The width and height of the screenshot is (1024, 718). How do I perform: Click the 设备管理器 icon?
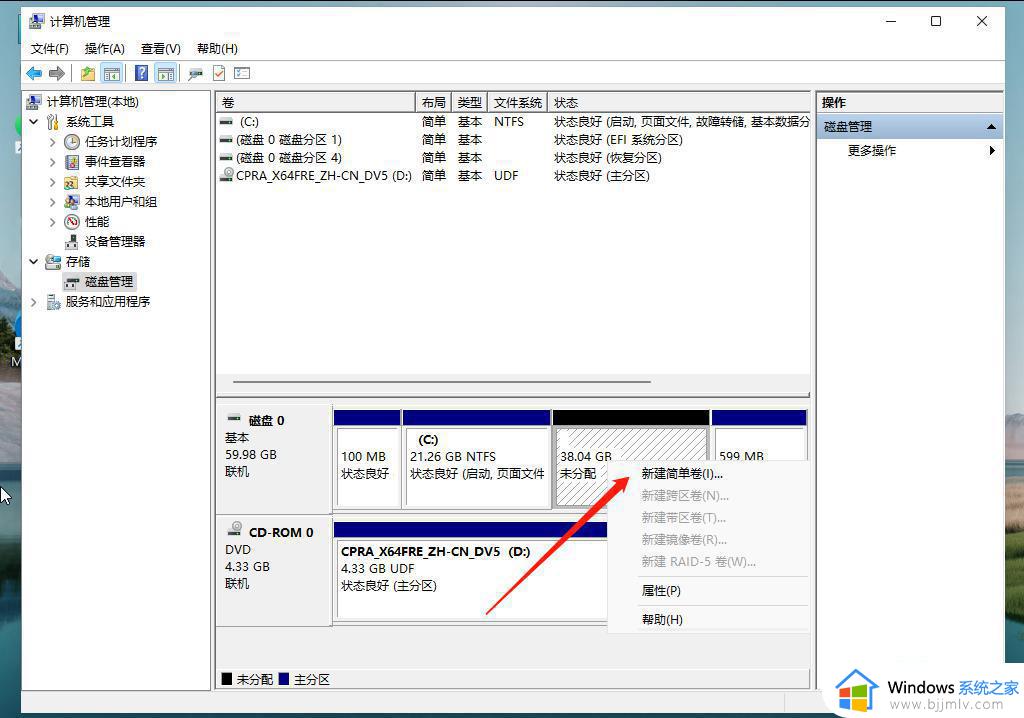pos(72,242)
